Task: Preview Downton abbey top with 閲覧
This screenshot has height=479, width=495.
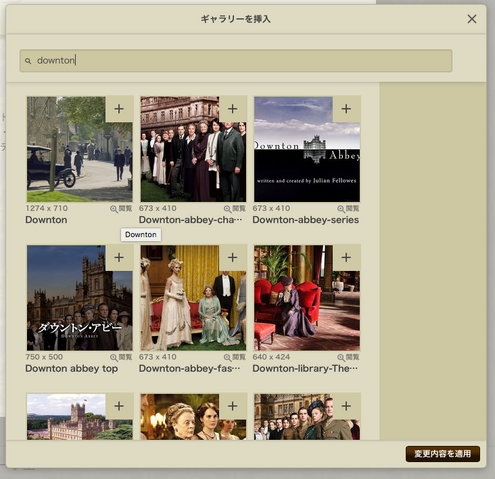Action: pyautogui.click(x=121, y=358)
